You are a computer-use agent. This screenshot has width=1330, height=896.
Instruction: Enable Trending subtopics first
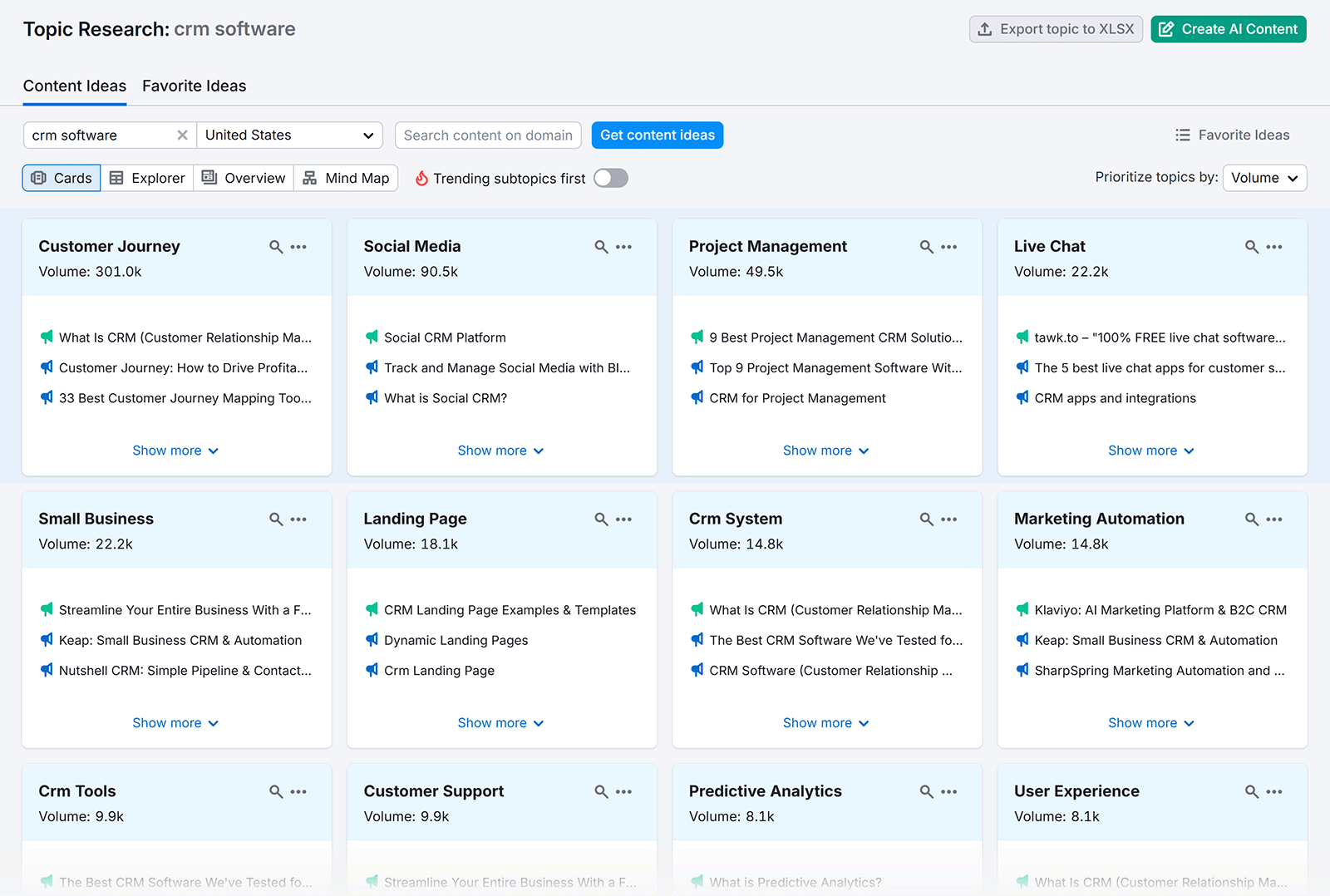[x=611, y=178]
